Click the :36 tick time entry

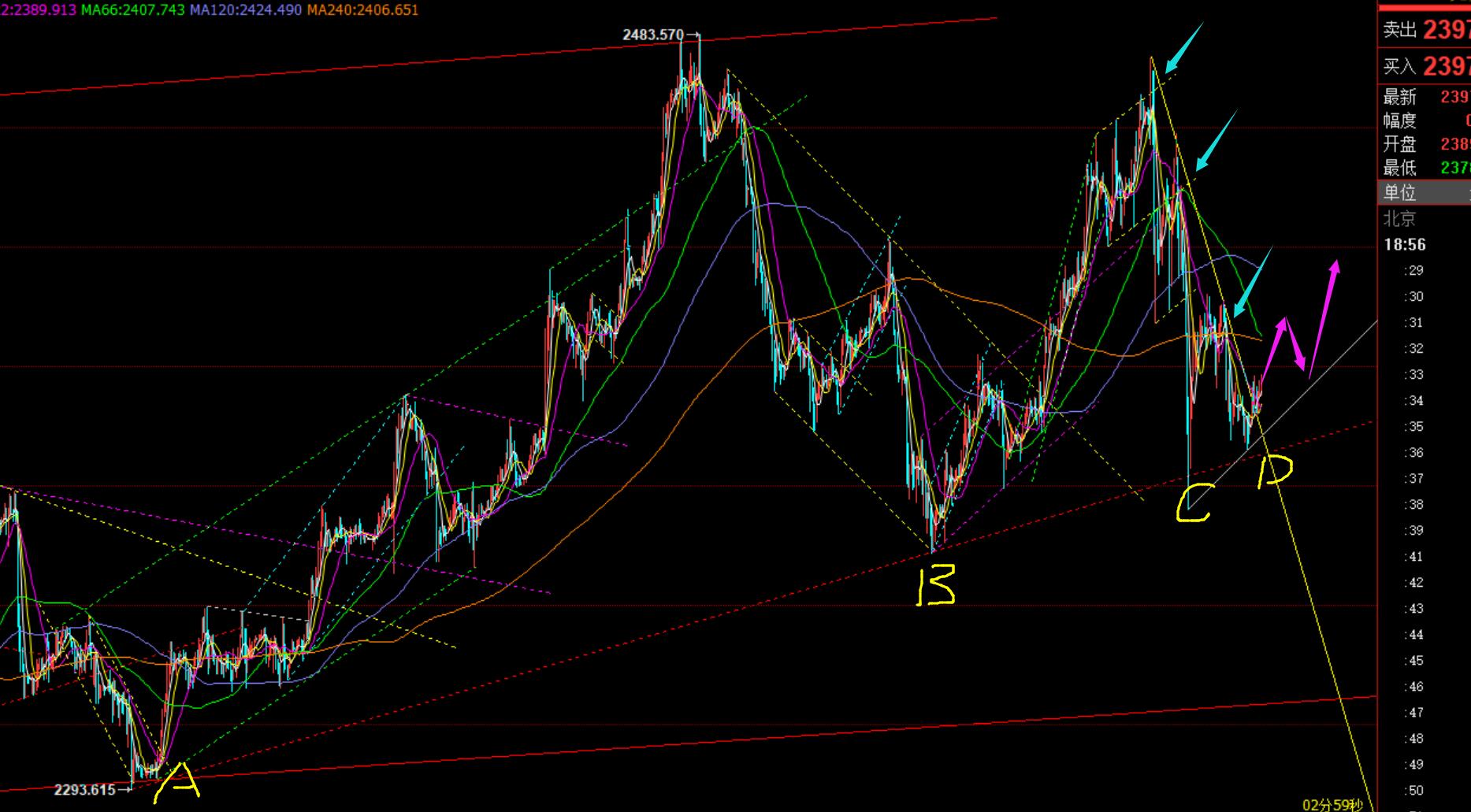click(x=1414, y=452)
